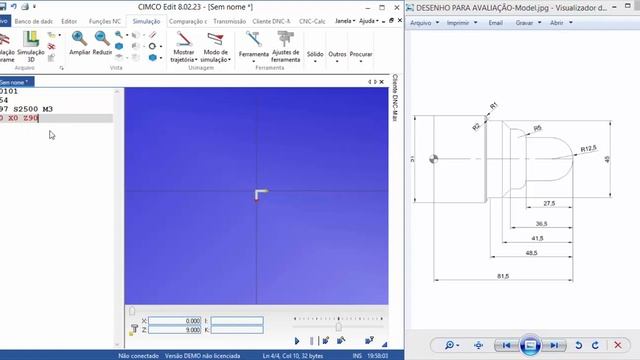640x360 pixels.
Task: Click the circle view icon in Vista group
Action: click(x=152, y=46)
